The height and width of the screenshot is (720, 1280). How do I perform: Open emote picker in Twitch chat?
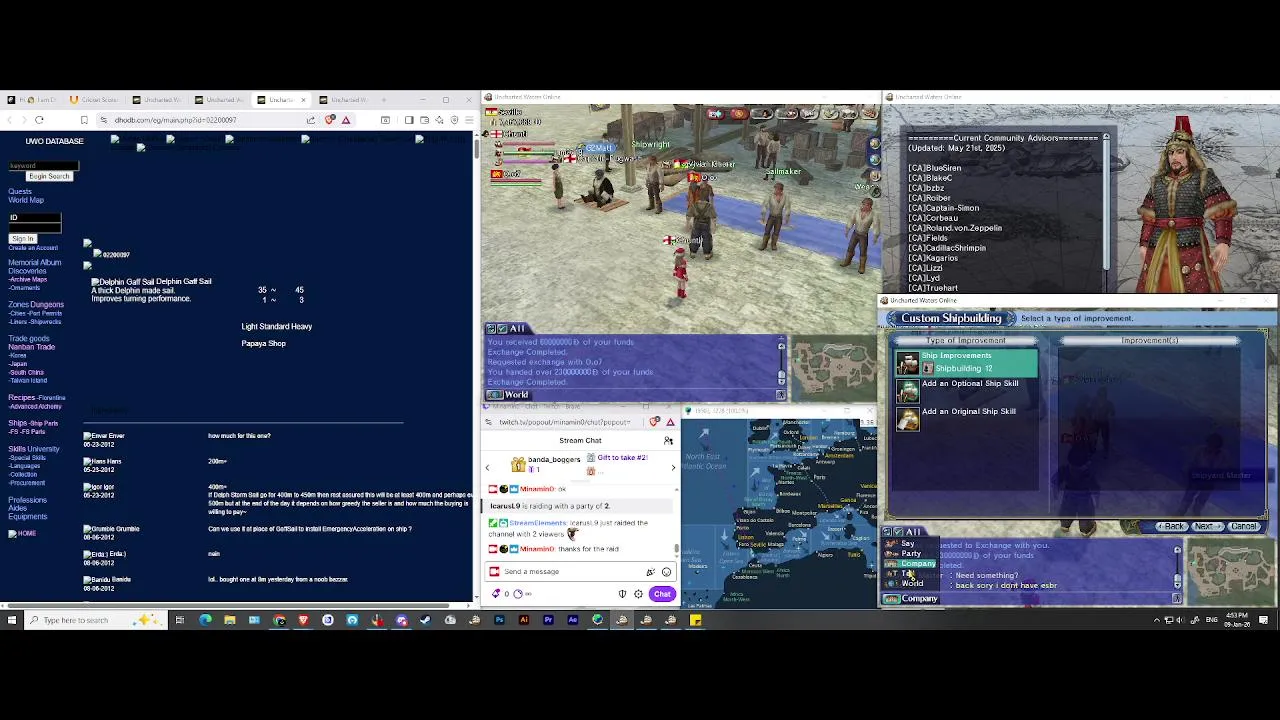coord(666,572)
